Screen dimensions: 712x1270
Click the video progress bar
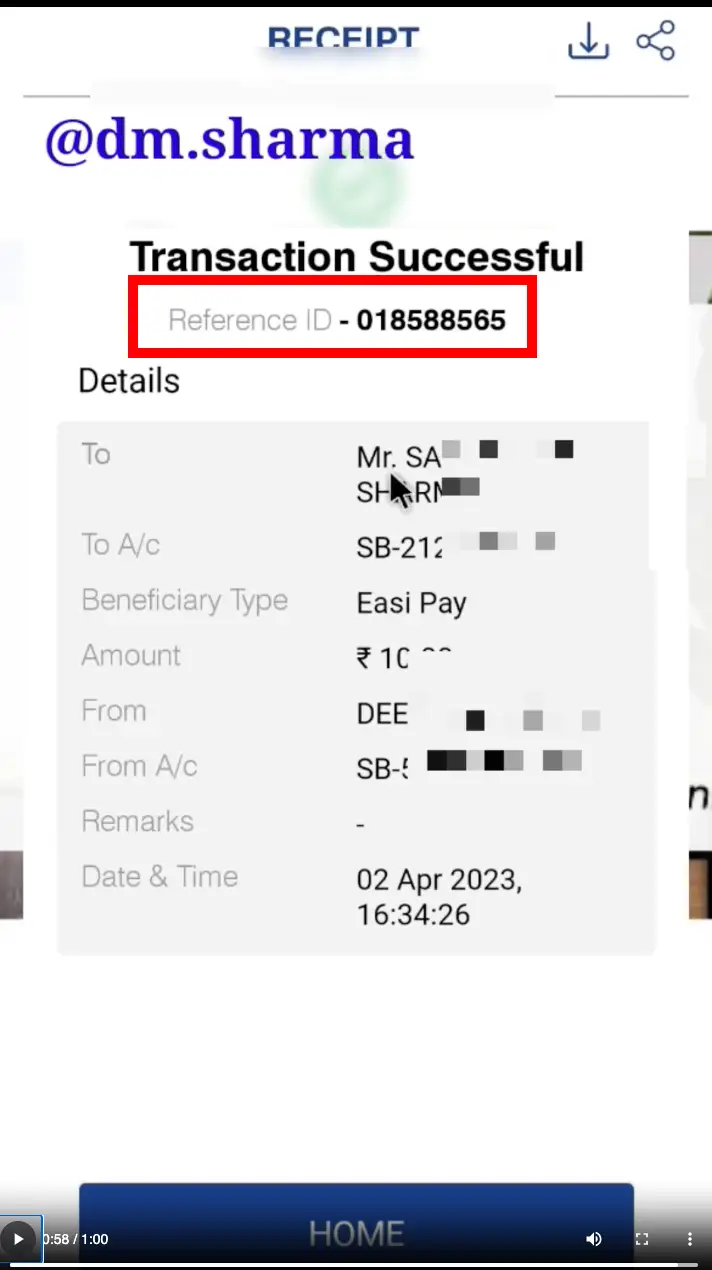(356, 1264)
